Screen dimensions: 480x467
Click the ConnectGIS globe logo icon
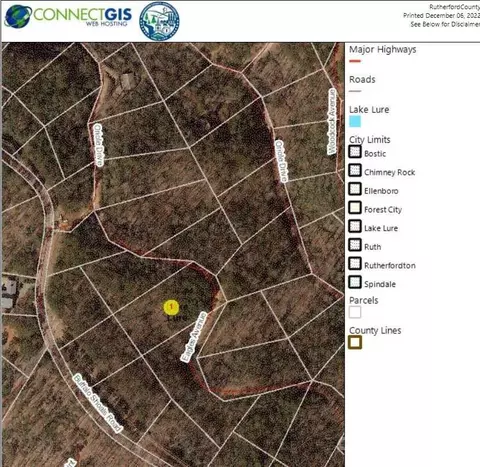(18, 16)
